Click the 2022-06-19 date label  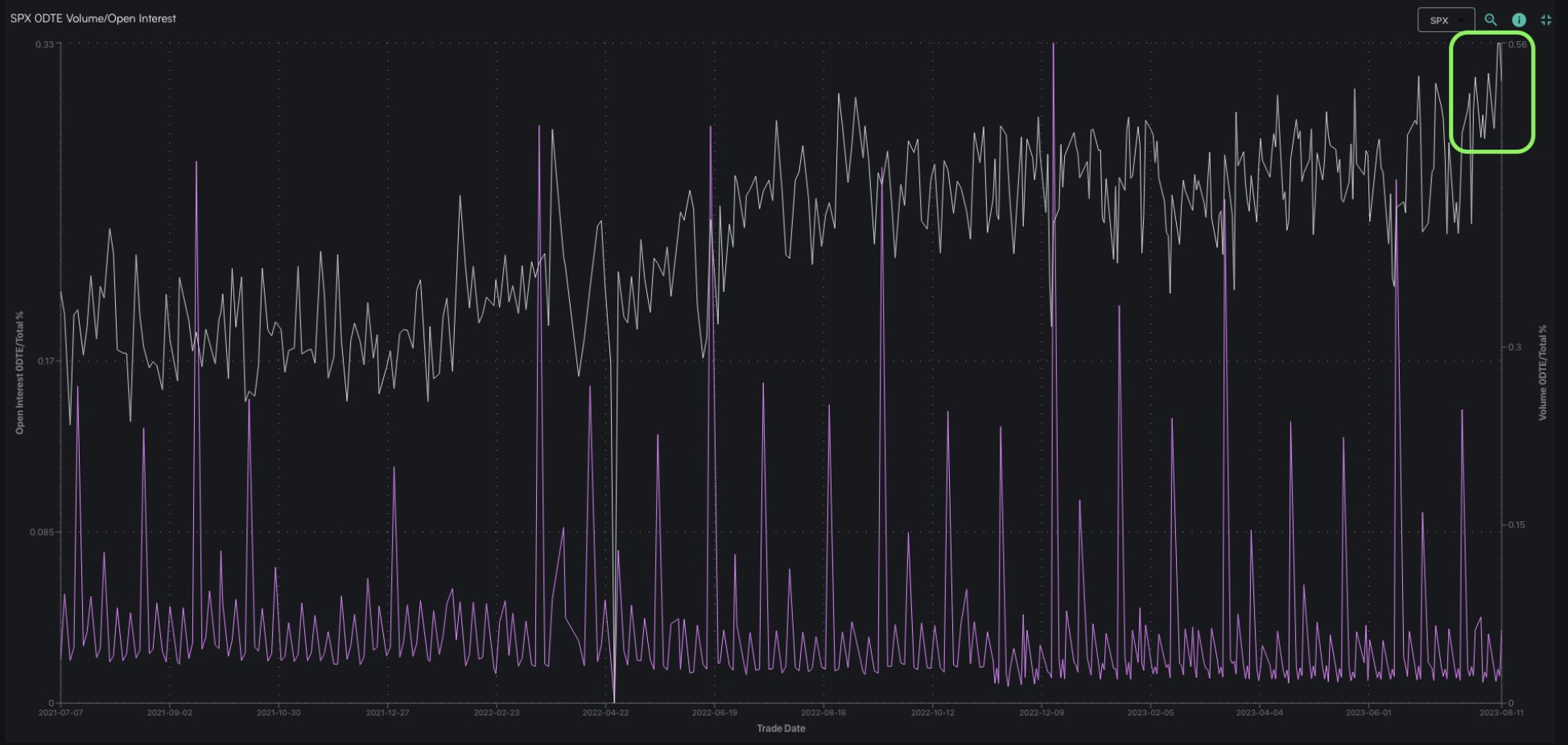715,712
